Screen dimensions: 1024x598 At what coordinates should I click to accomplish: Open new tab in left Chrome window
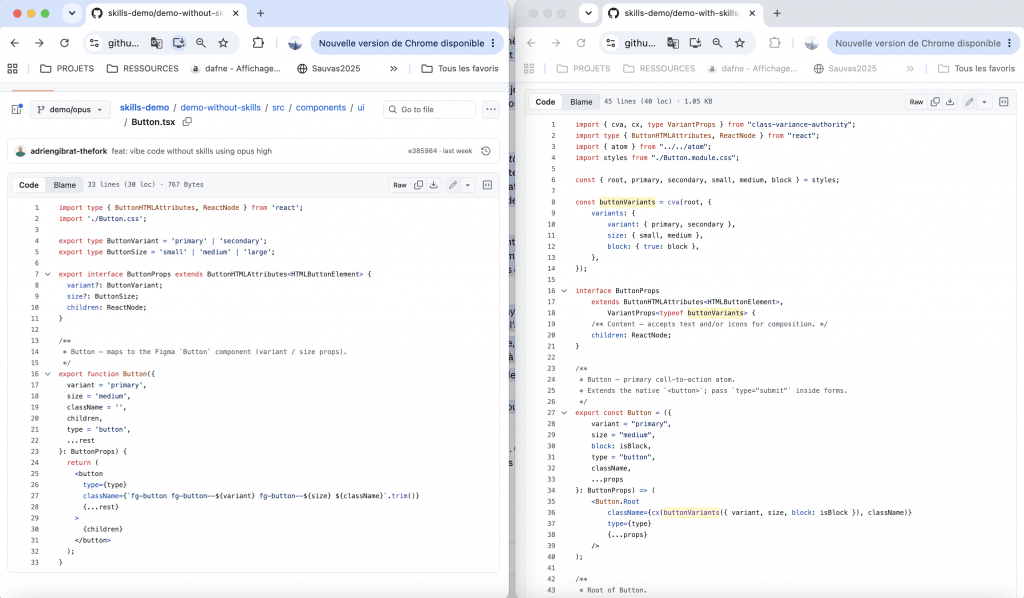pyautogui.click(x=261, y=13)
